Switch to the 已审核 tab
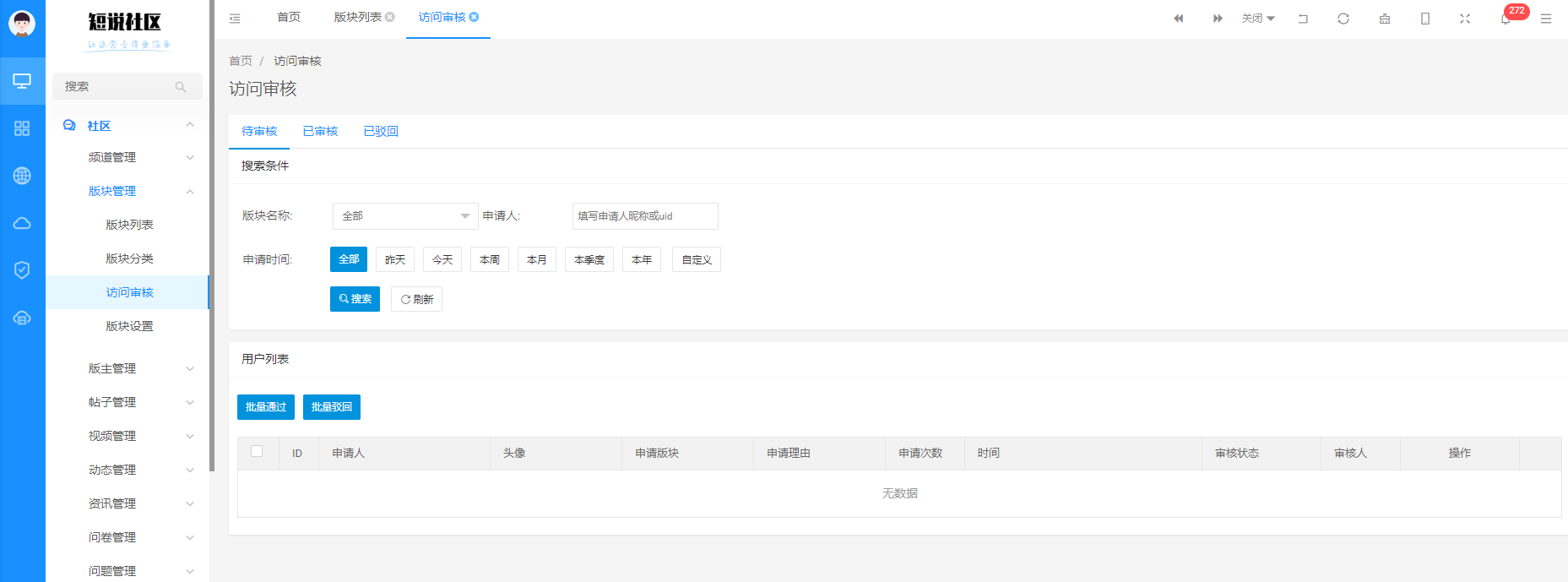1568x582 pixels. (x=320, y=131)
